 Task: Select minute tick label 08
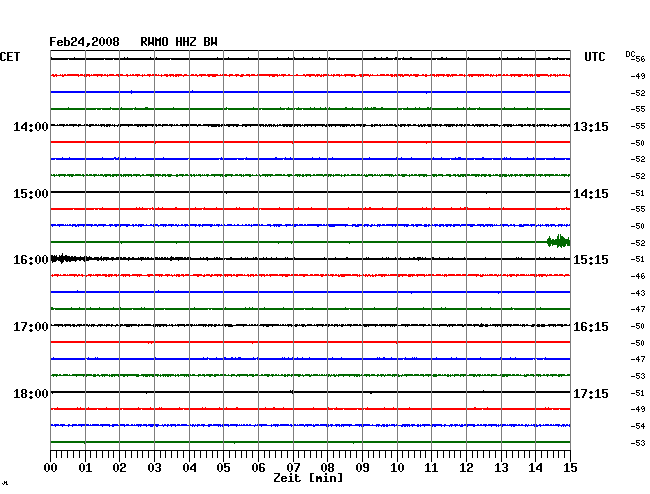[x=327, y=467]
